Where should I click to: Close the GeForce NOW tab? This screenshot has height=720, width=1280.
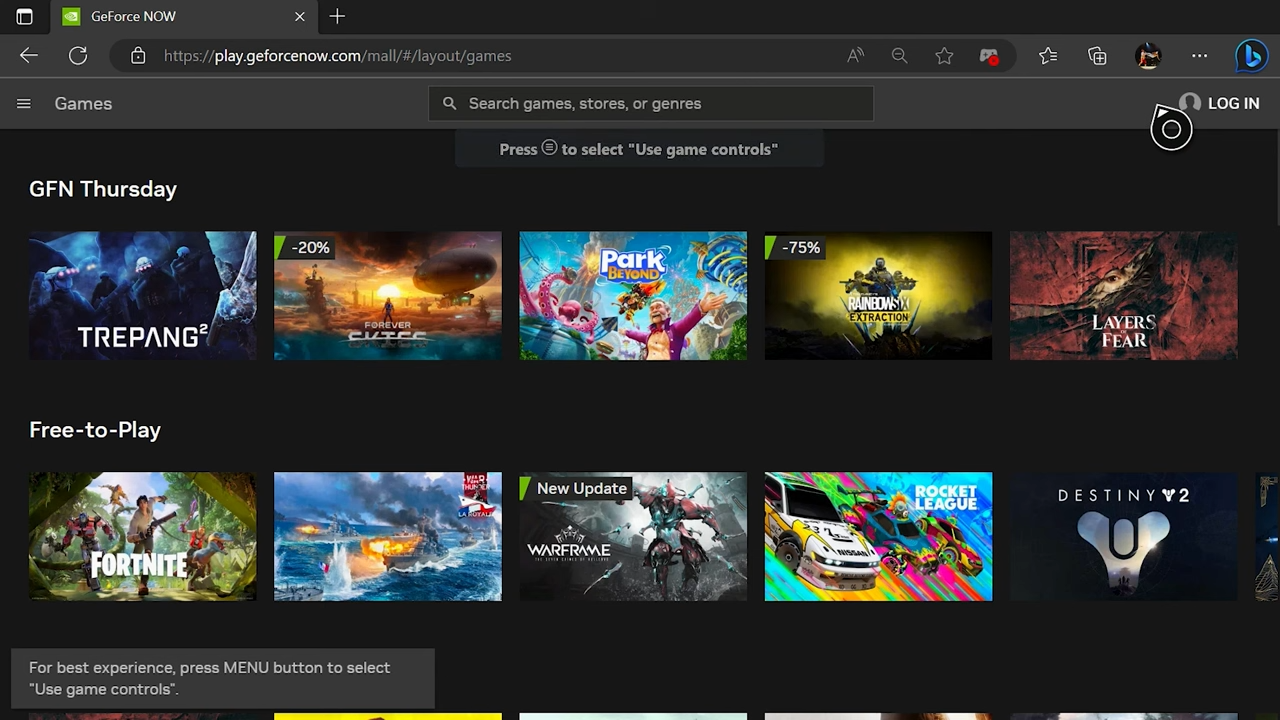click(300, 17)
